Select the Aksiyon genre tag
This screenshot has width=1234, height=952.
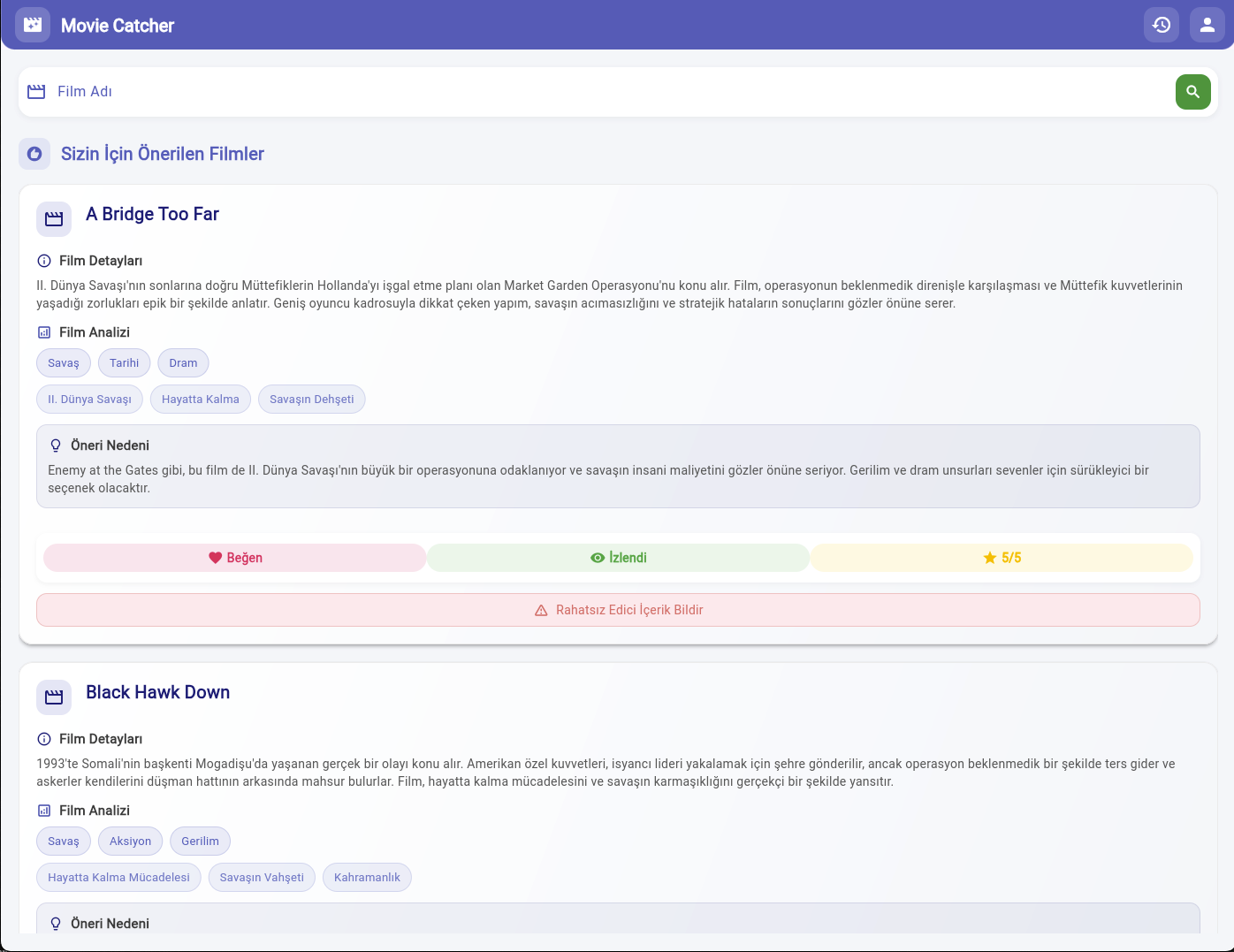(x=131, y=842)
